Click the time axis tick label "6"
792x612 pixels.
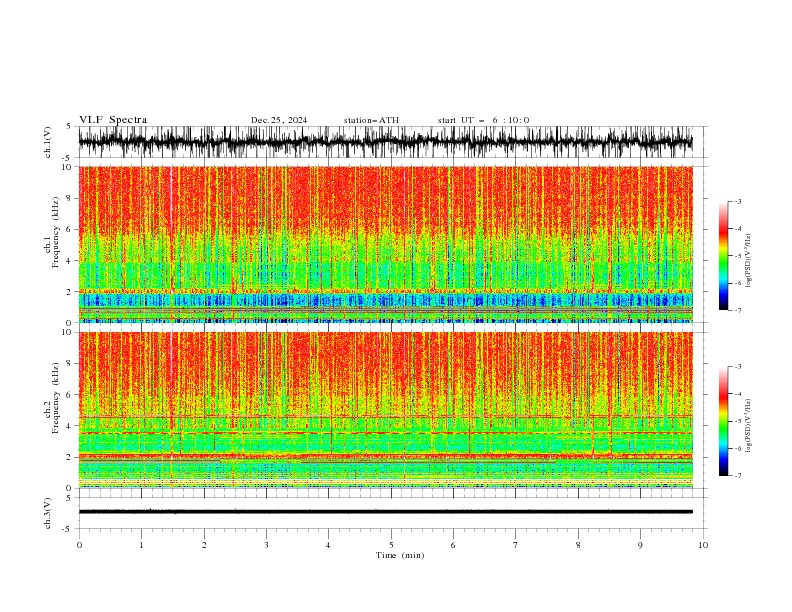(453, 545)
